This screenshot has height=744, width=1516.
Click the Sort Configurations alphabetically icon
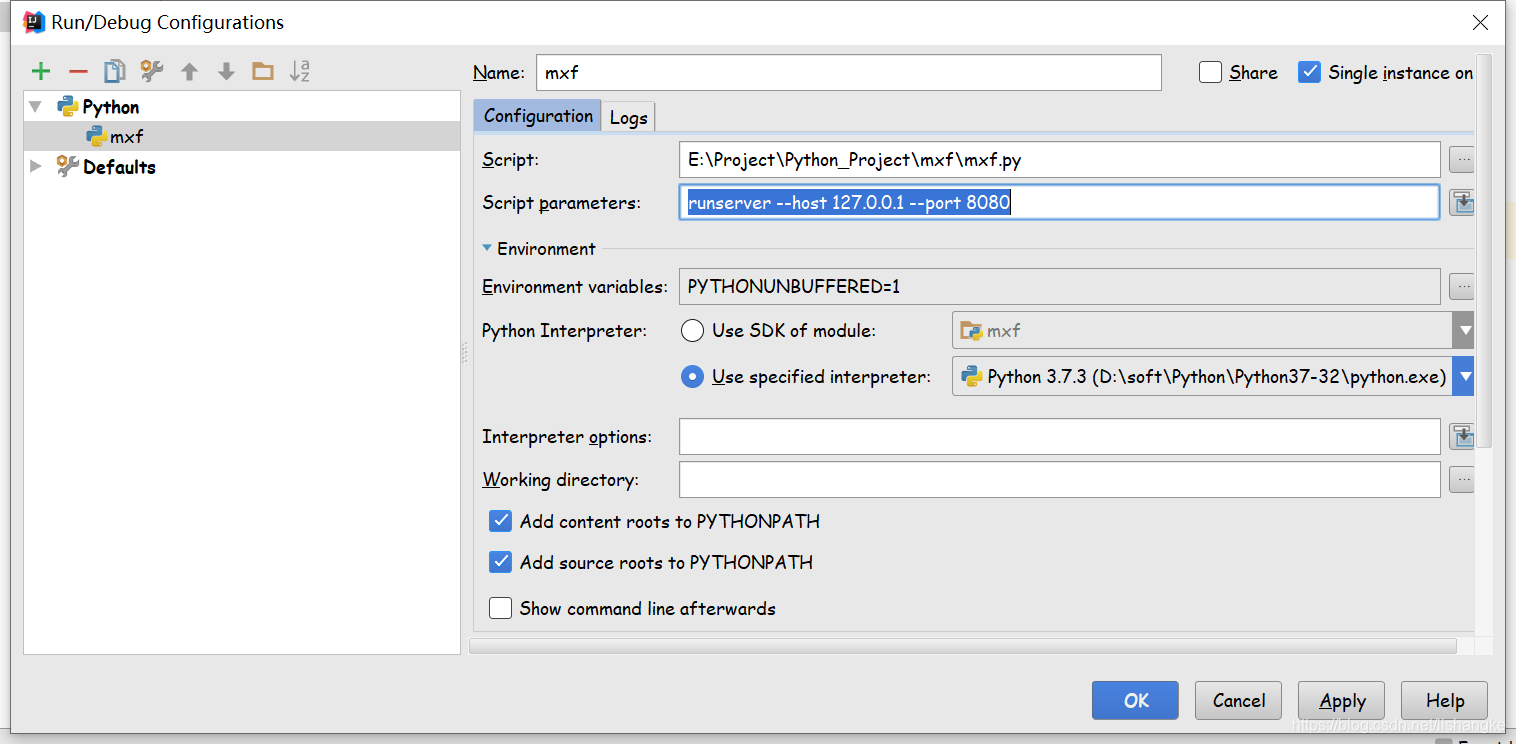pos(300,71)
